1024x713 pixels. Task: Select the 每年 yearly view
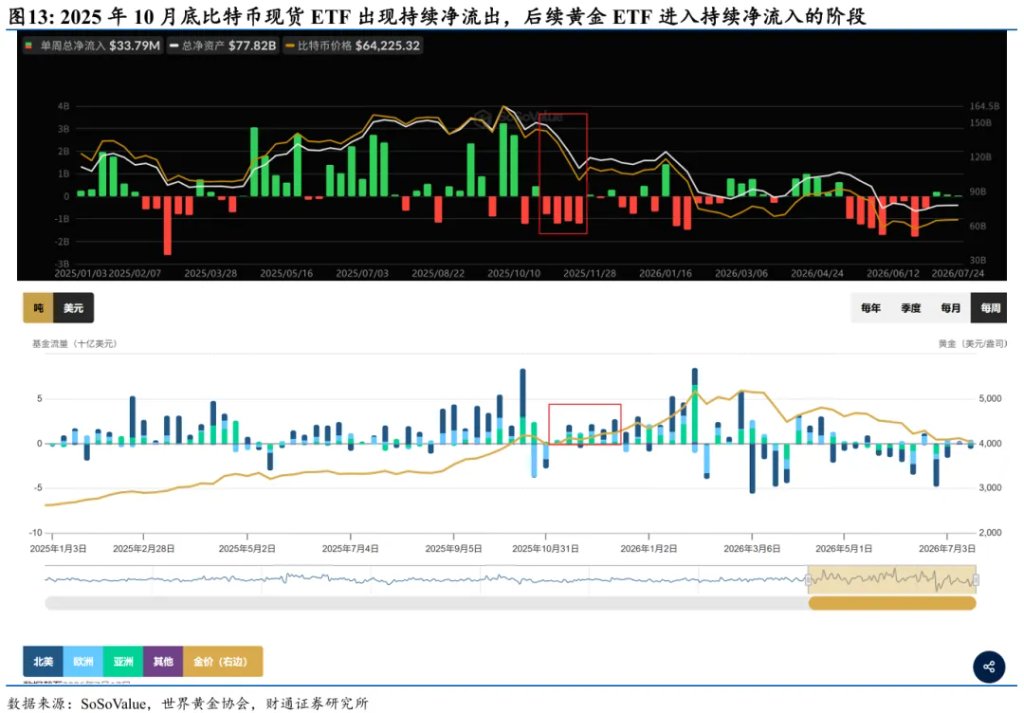871,308
